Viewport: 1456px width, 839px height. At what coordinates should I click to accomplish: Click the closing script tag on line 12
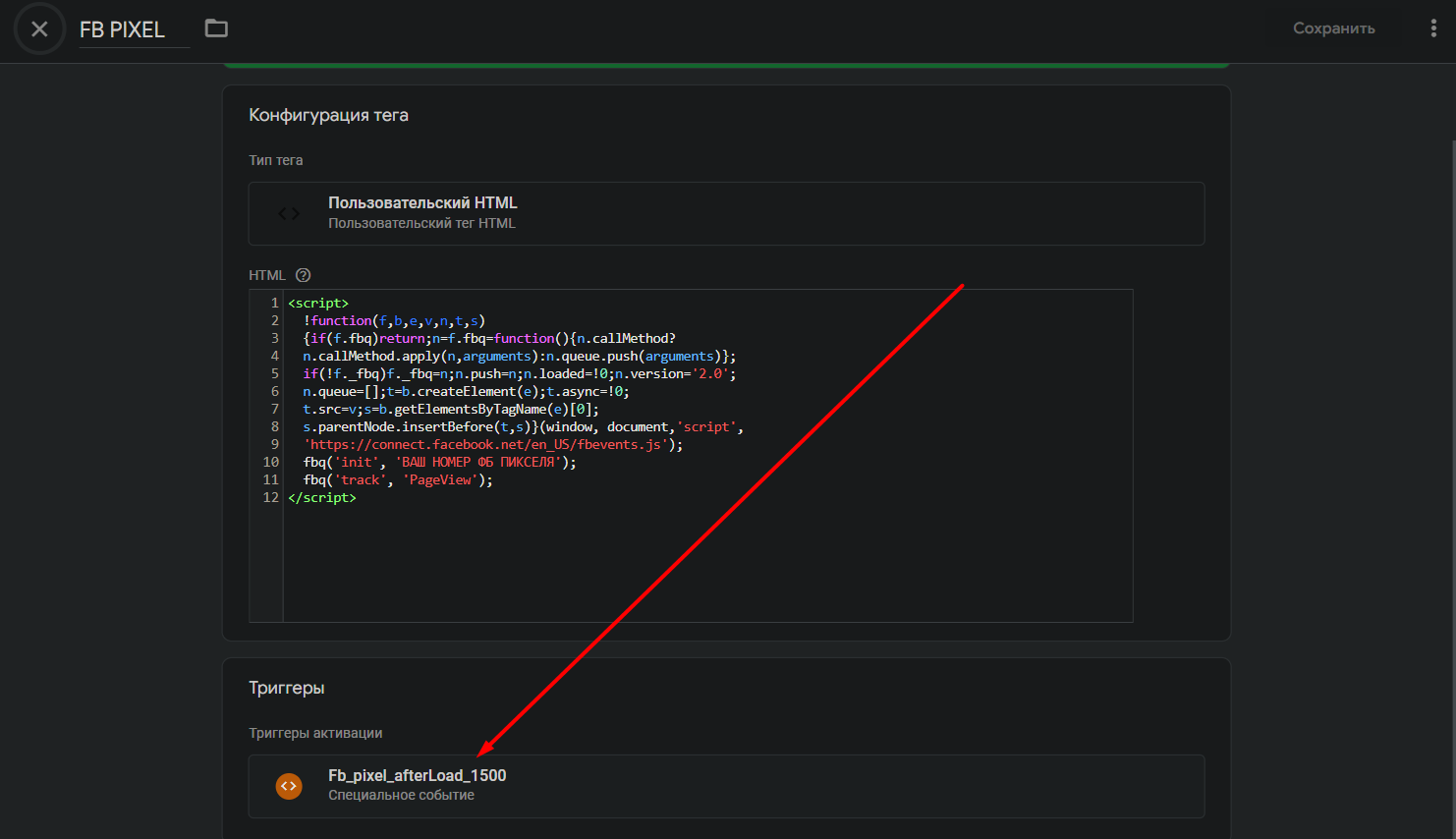(x=322, y=497)
